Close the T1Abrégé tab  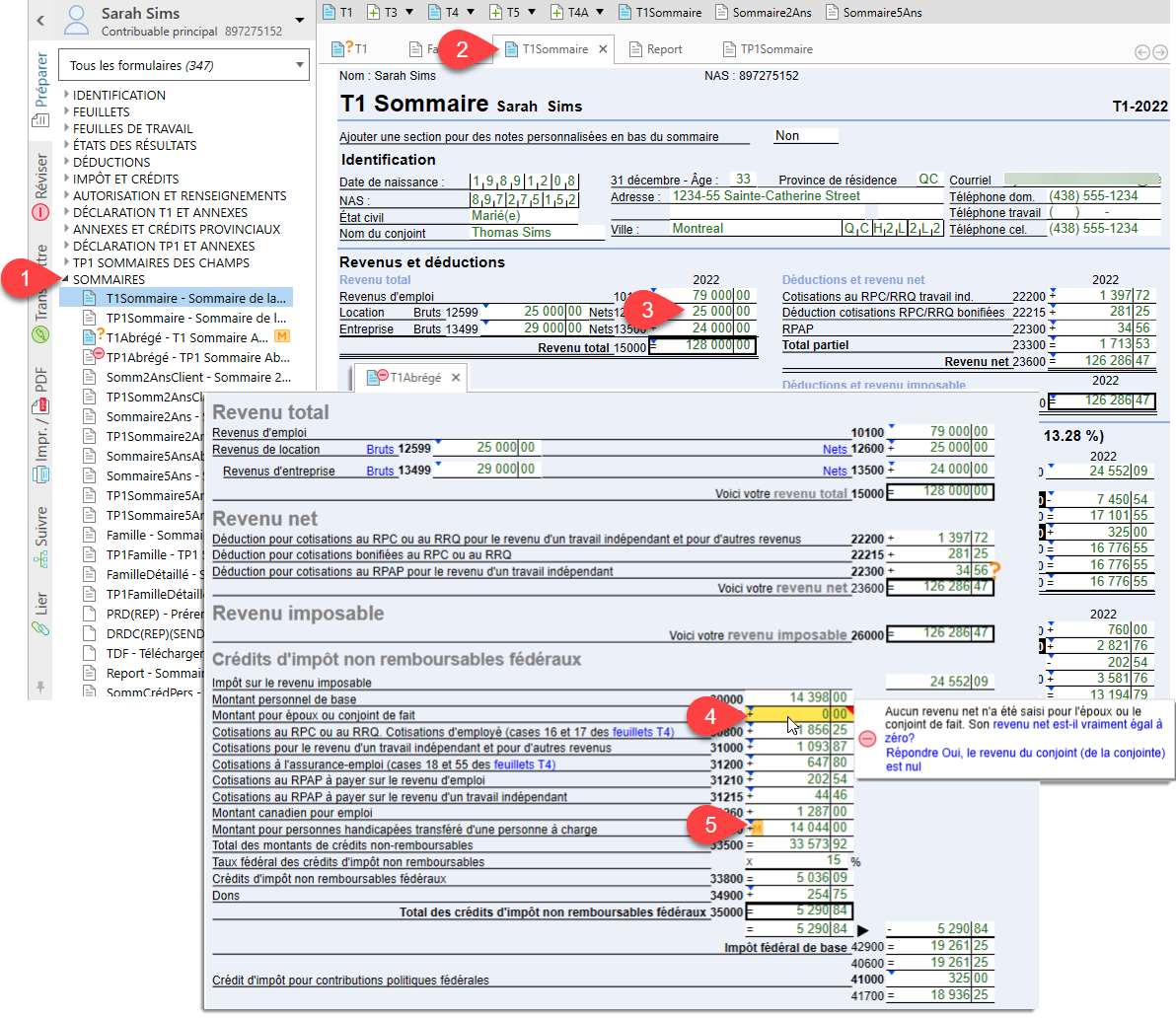coord(455,377)
